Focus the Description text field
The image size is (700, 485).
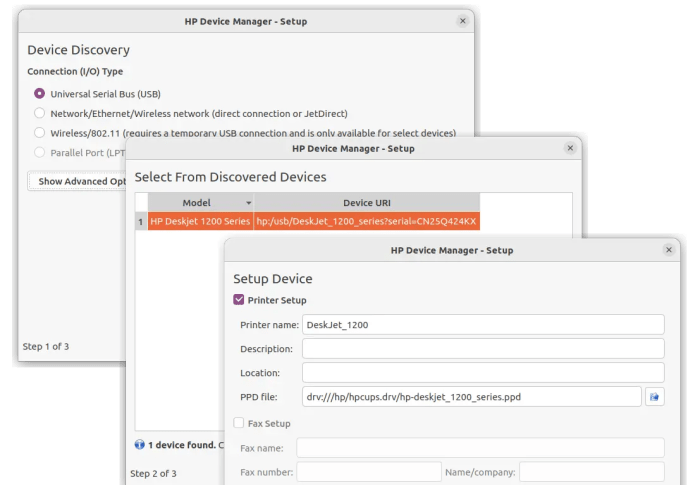(483, 349)
